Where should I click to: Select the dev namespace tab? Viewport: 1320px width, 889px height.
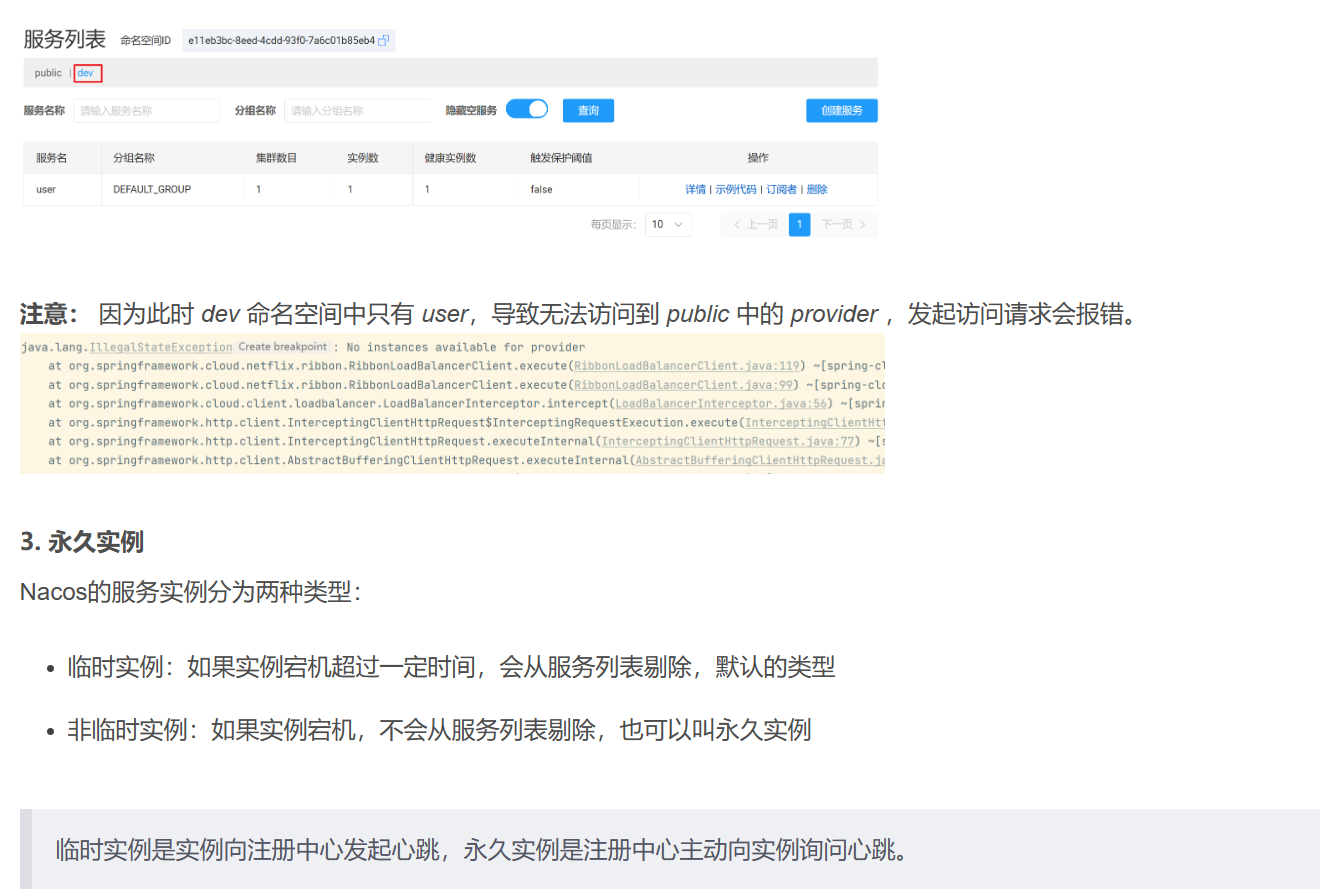pyautogui.click(x=86, y=73)
